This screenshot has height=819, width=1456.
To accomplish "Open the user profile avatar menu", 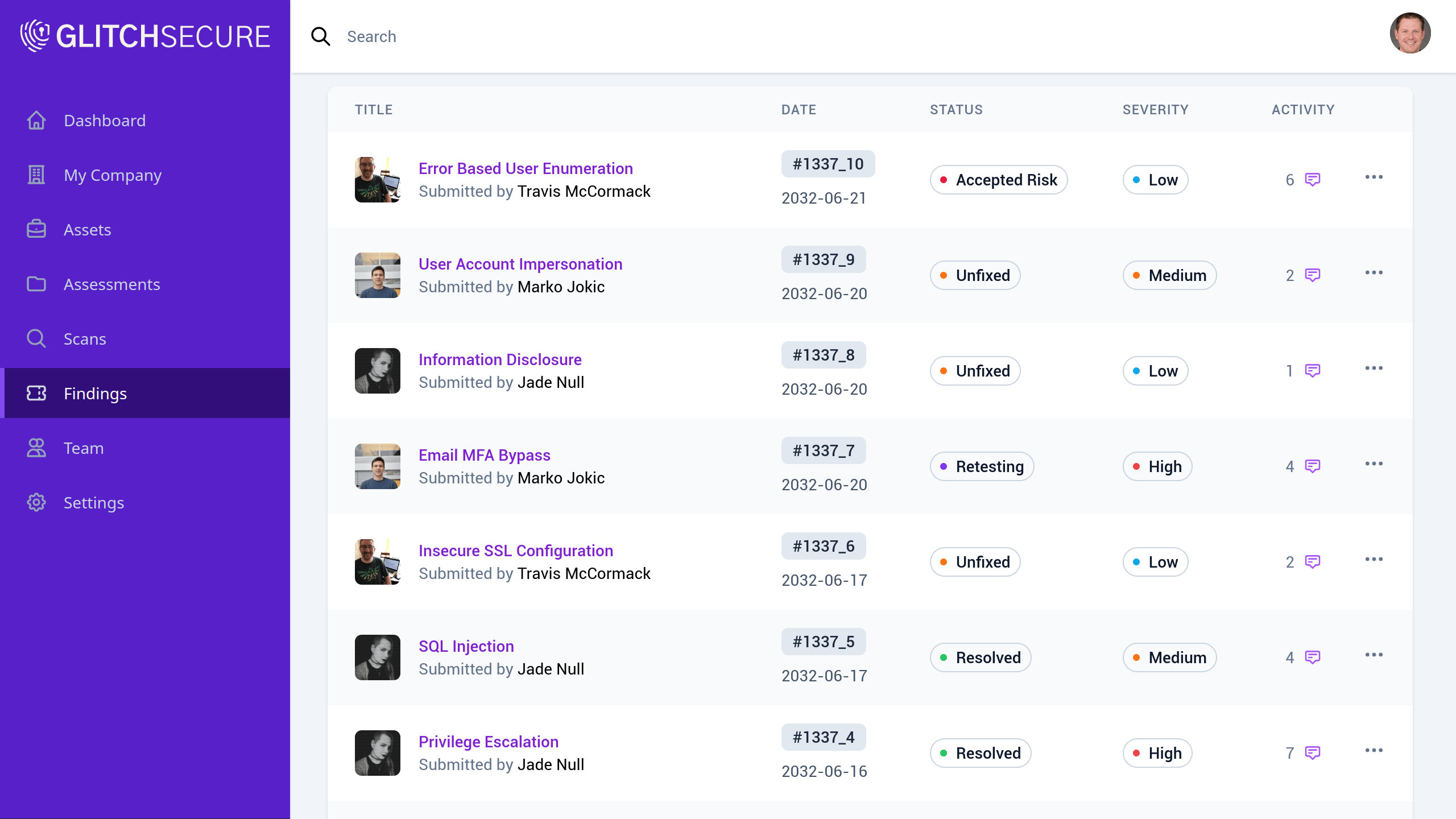I will tap(1410, 34).
